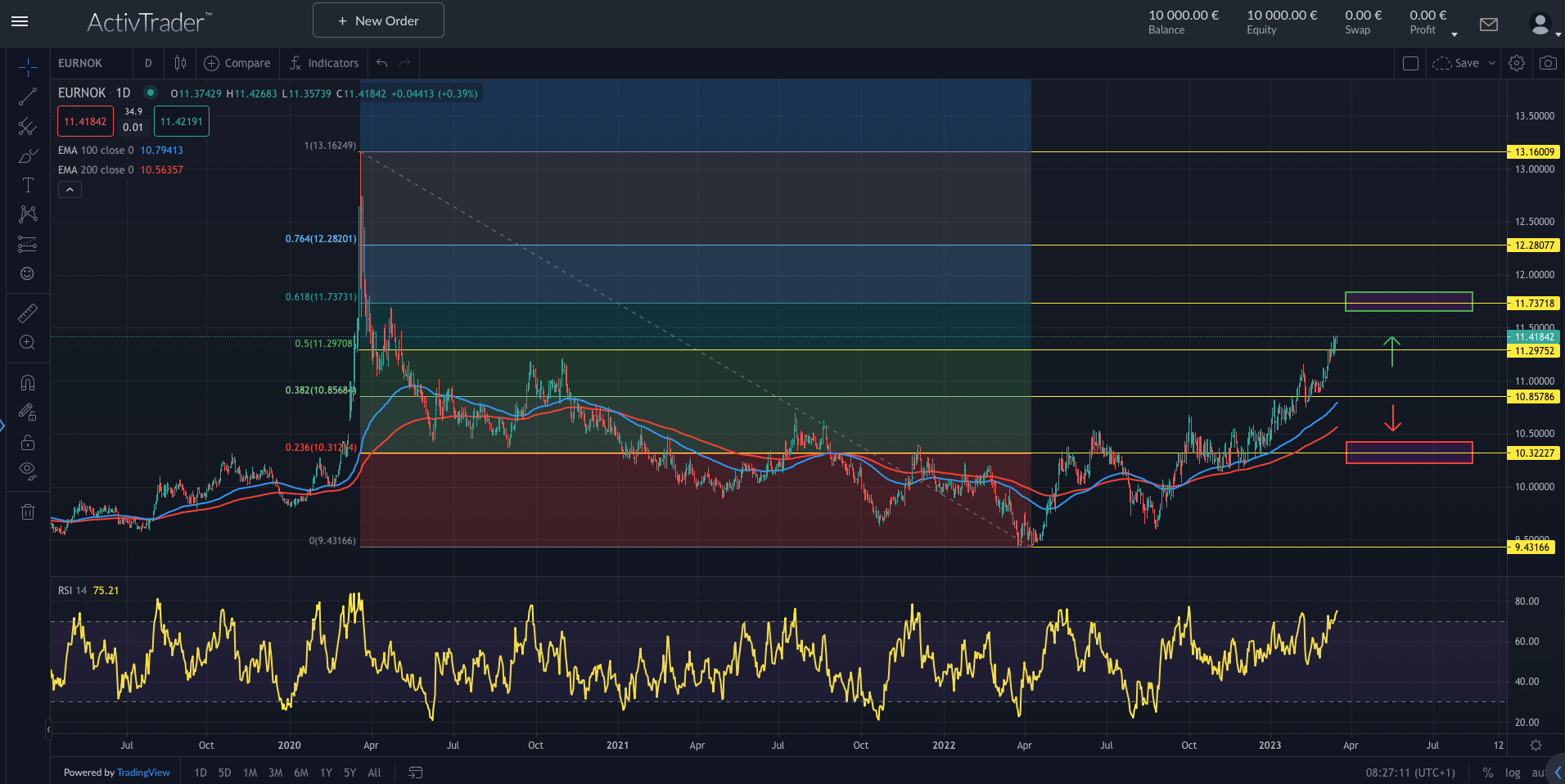
Task: Toggle log scale on price axis
Action: click(x=1513, y=773)
